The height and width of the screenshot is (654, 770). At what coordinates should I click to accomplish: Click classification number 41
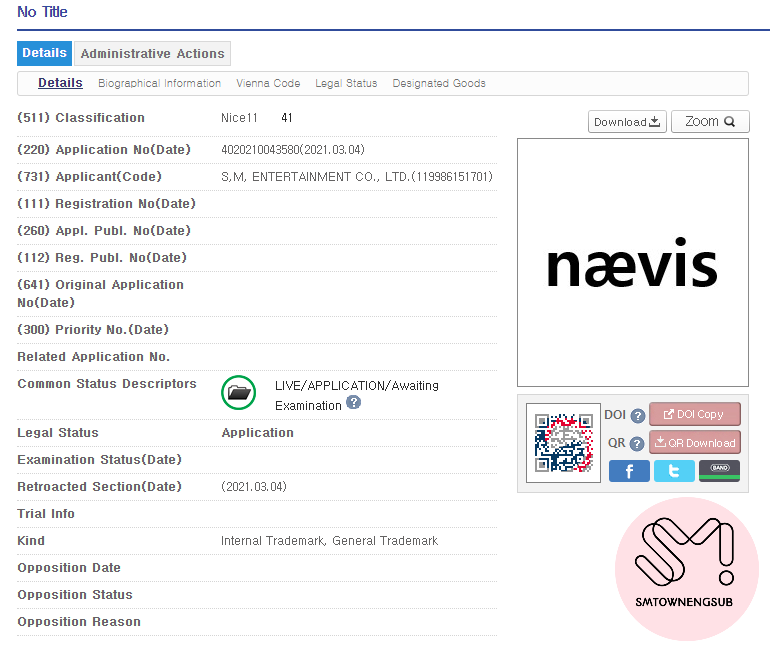[x=287, y=118]
